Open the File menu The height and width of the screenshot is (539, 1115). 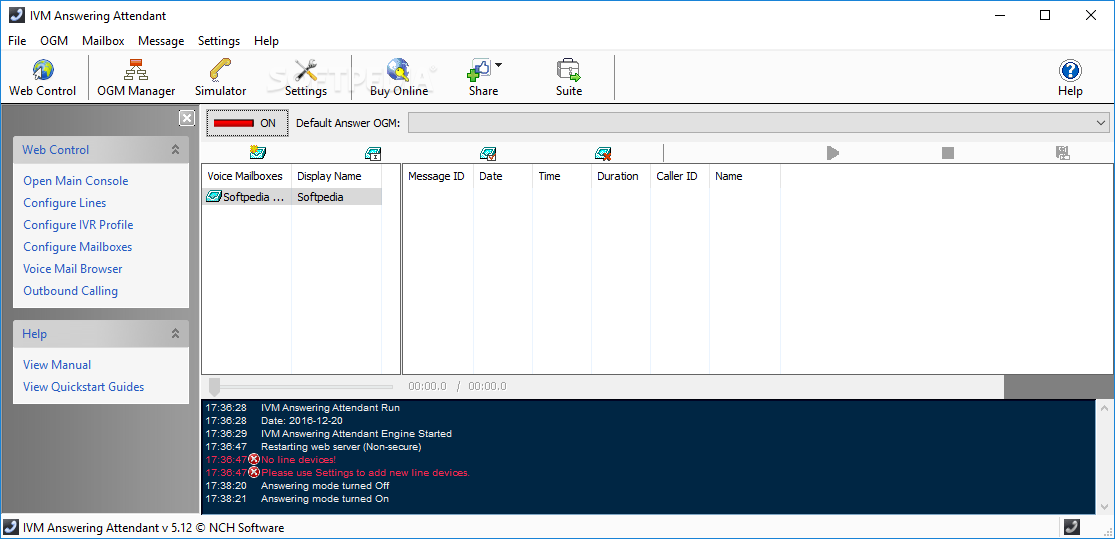tap(17, 41)
